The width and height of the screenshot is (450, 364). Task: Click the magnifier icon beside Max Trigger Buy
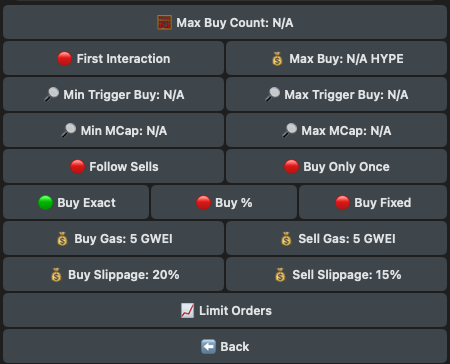click(273, 94)
